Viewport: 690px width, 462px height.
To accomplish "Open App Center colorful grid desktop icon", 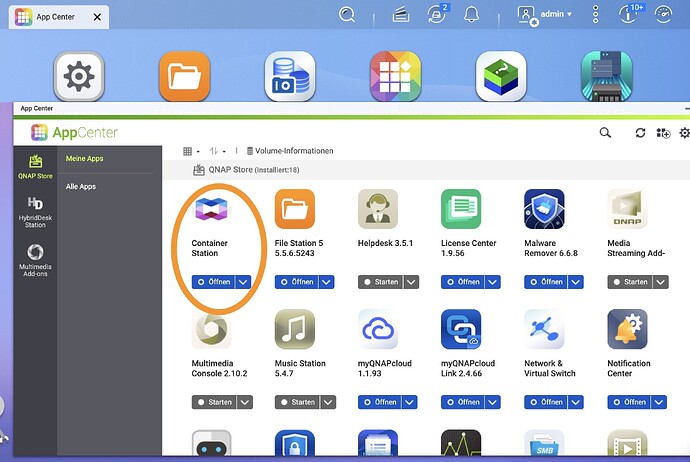I will point(396,76).
